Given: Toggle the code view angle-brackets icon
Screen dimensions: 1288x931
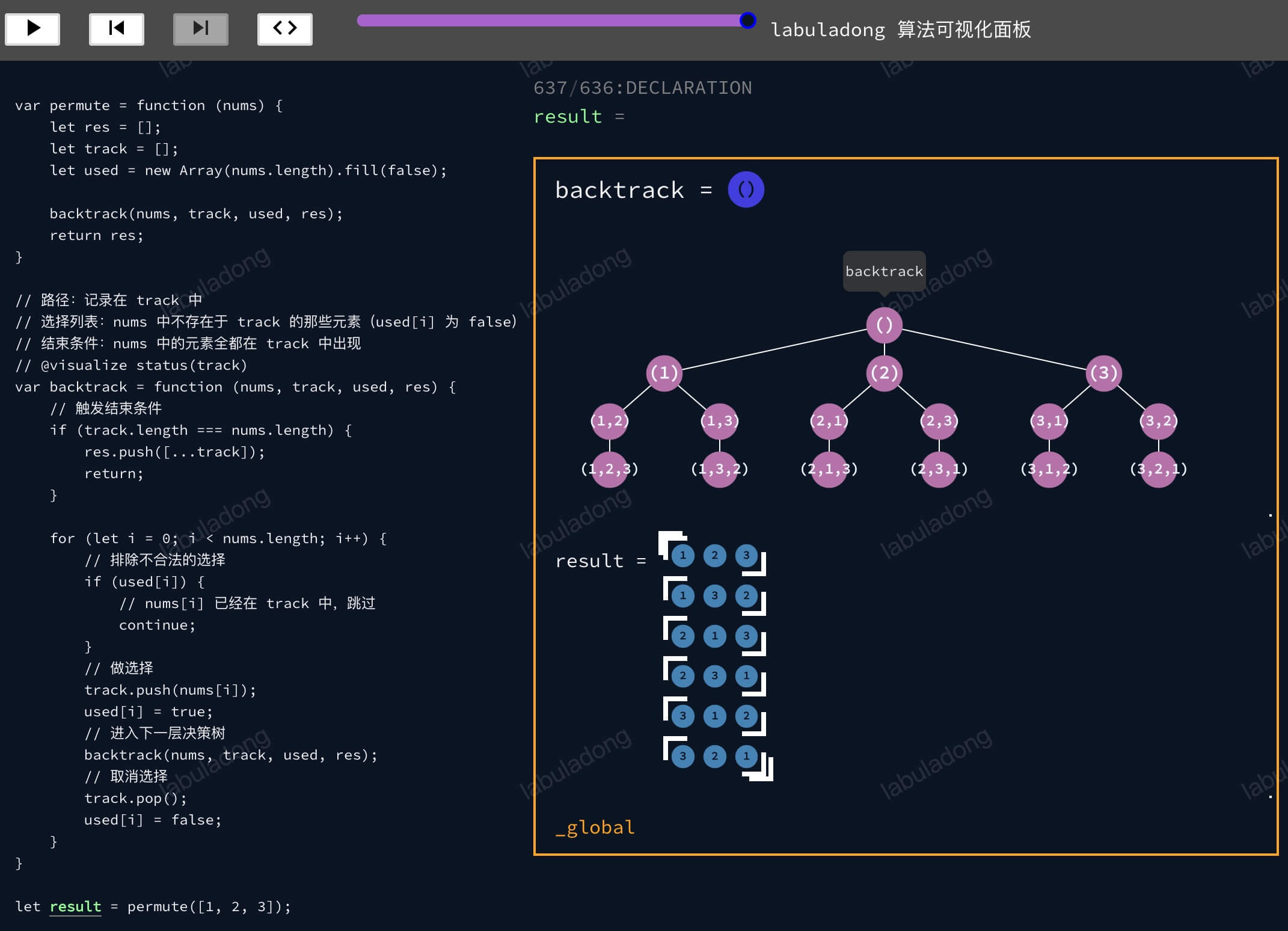Looking at the screenshot, I should 285,28.
